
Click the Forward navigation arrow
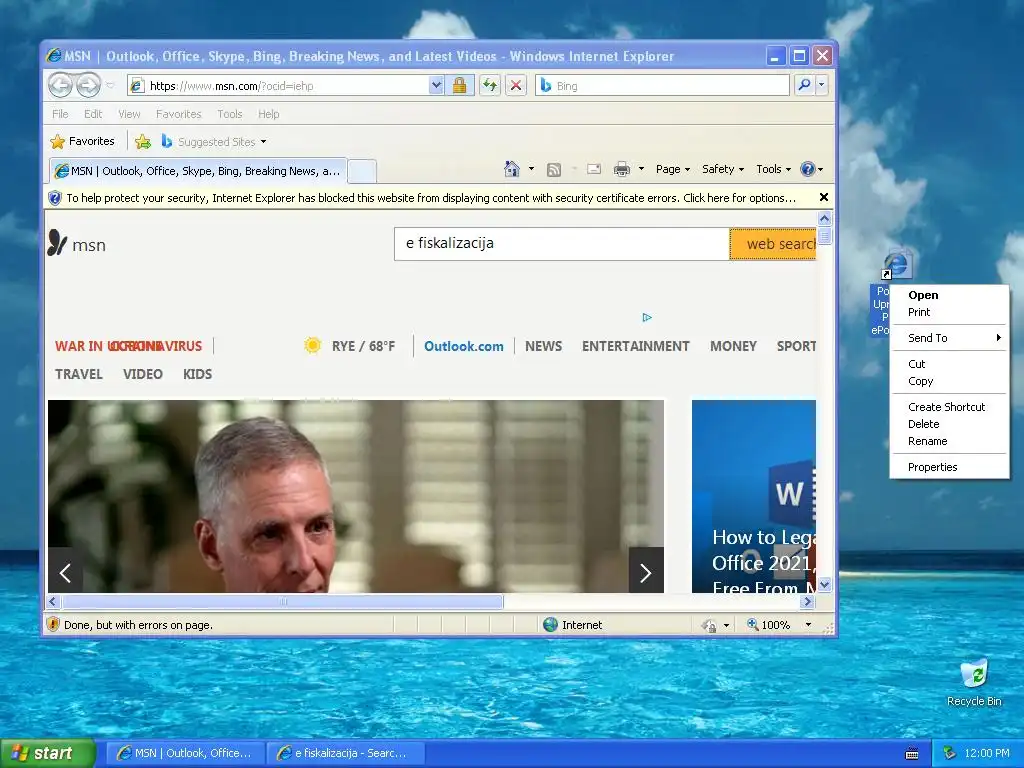coord(88,85)
